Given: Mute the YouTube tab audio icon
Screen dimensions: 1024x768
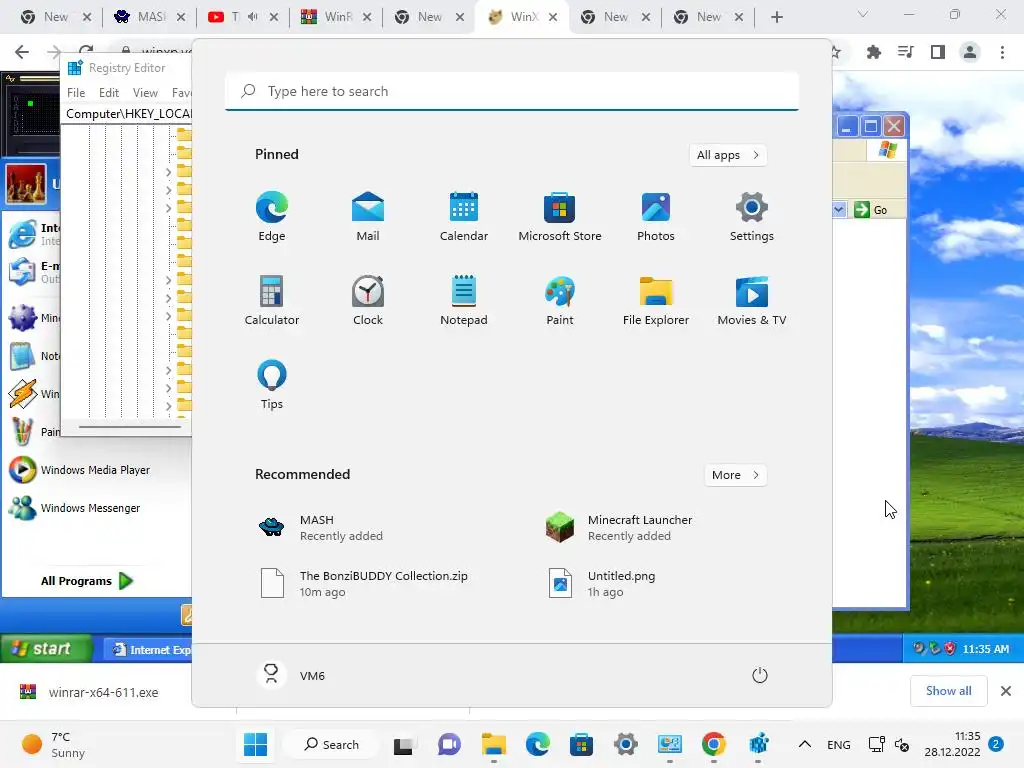Looking at the screenshot, I should 254,17.
